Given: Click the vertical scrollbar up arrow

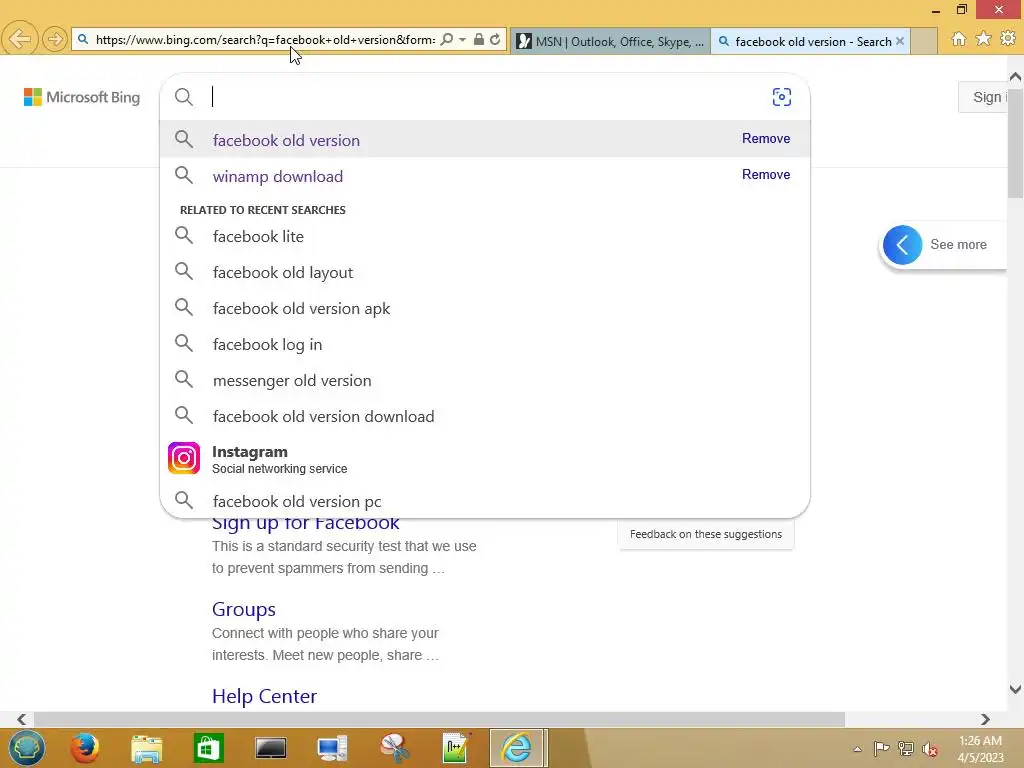Looking at the screenshot, I should (x=1016, y=76).
